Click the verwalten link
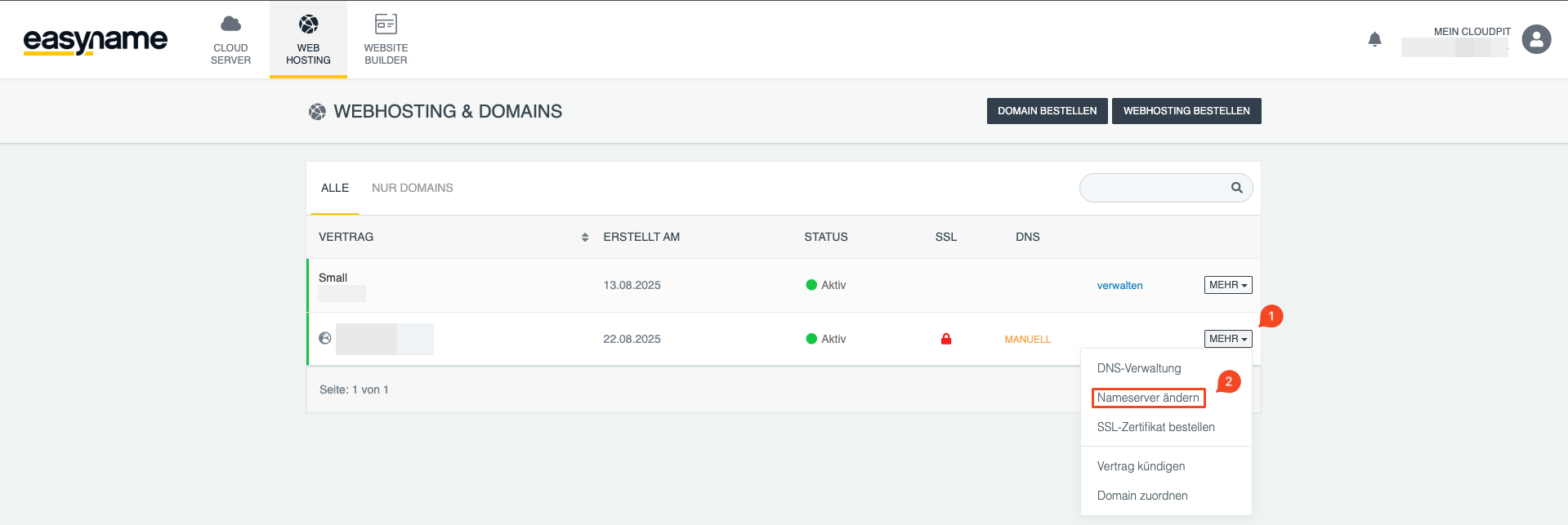Screen dimensions: 1568x525 coord(1119,286)
